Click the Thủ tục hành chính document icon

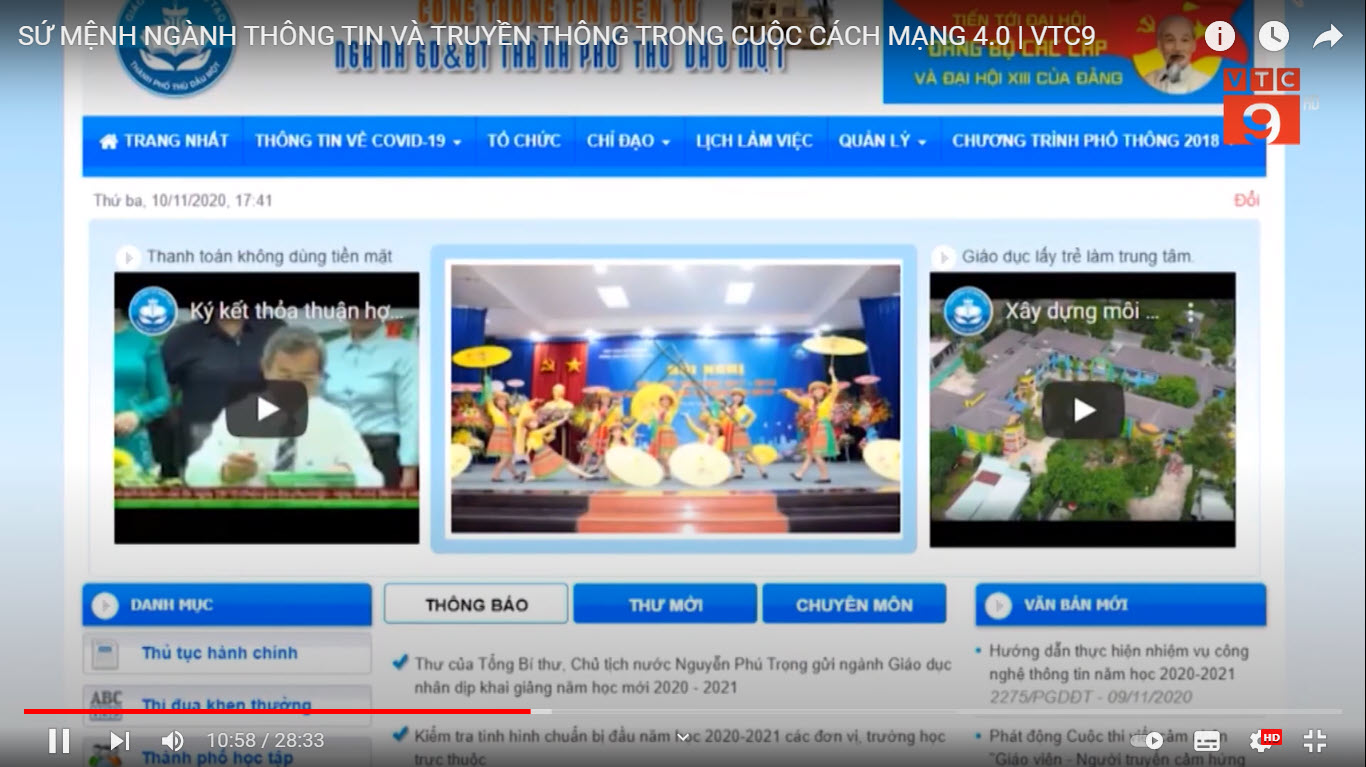tap(105, 654)
